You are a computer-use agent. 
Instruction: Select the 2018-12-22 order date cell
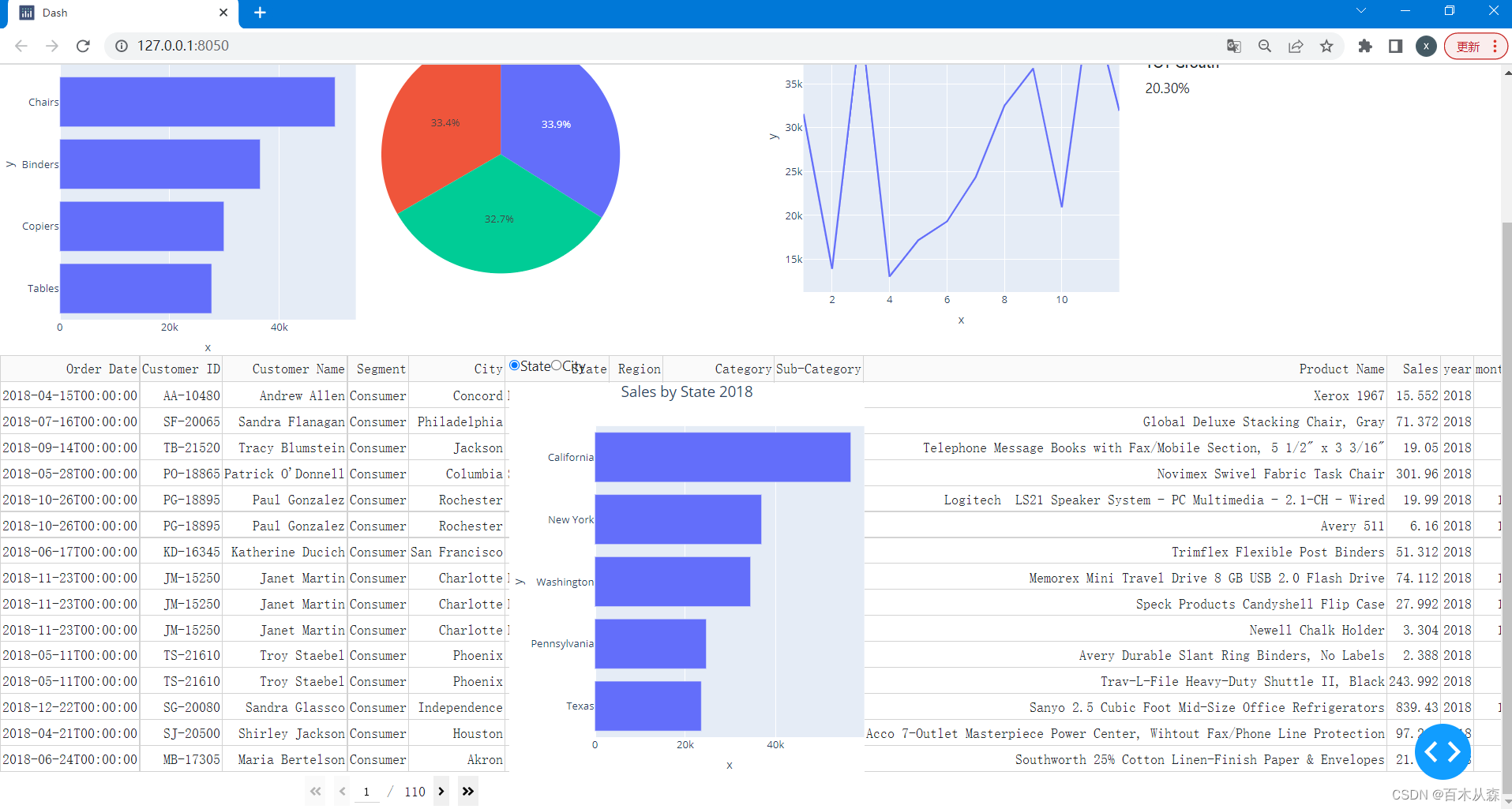point(70,707)
